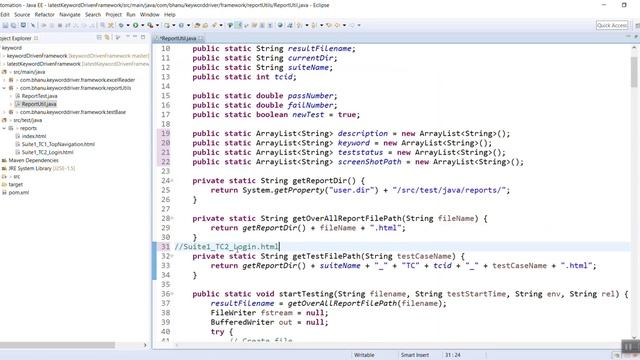The image size is (640, 360).
Task: Open the Project menu
Action: click(113, 14)
